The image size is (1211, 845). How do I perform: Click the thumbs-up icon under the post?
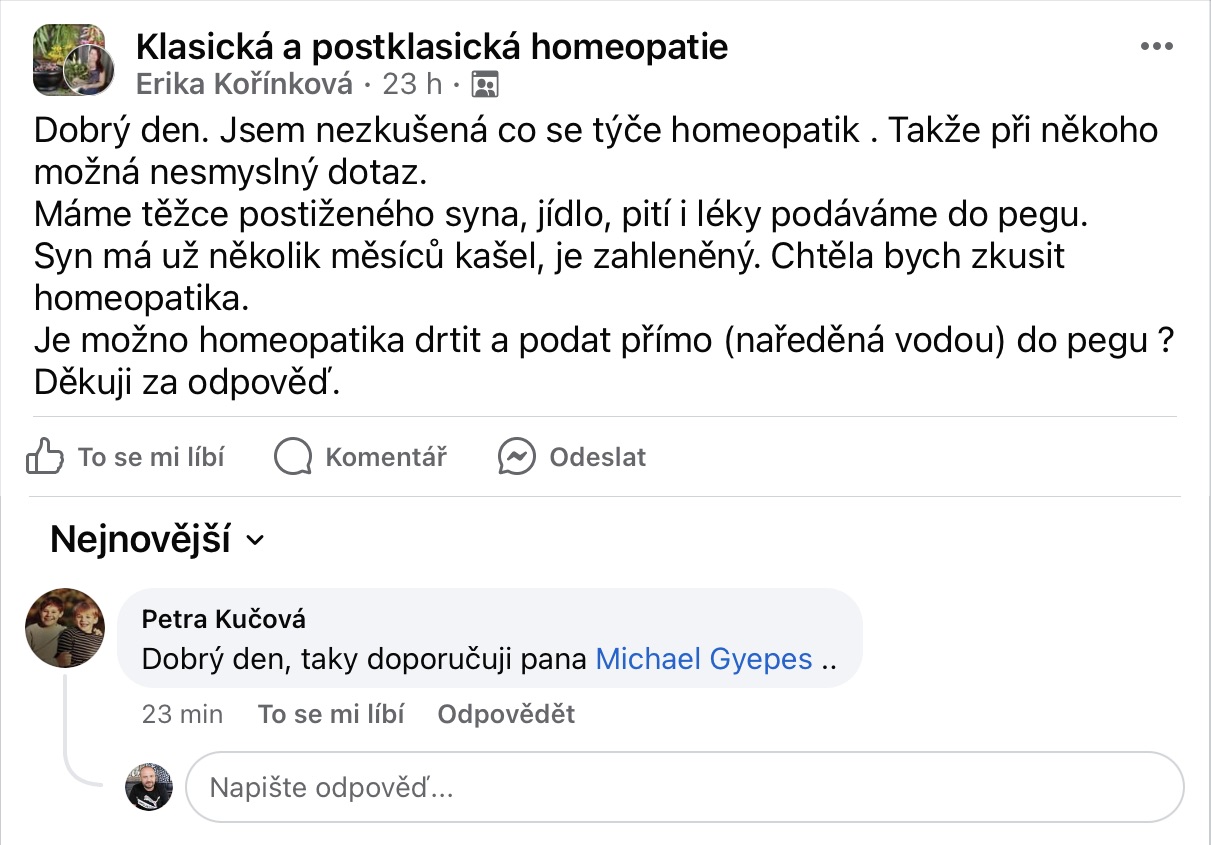[45, 458]
